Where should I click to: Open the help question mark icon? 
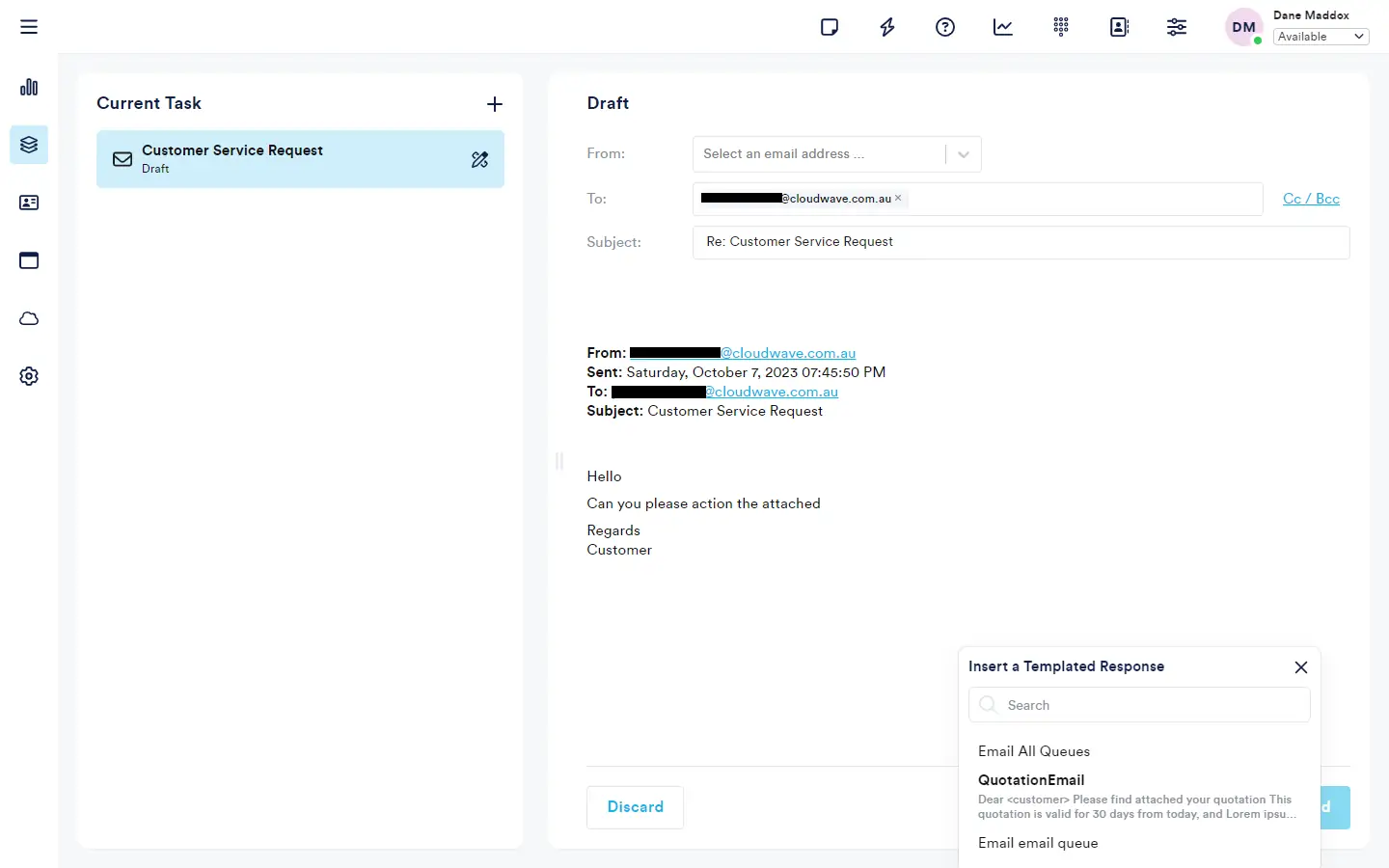click(945, 27)
